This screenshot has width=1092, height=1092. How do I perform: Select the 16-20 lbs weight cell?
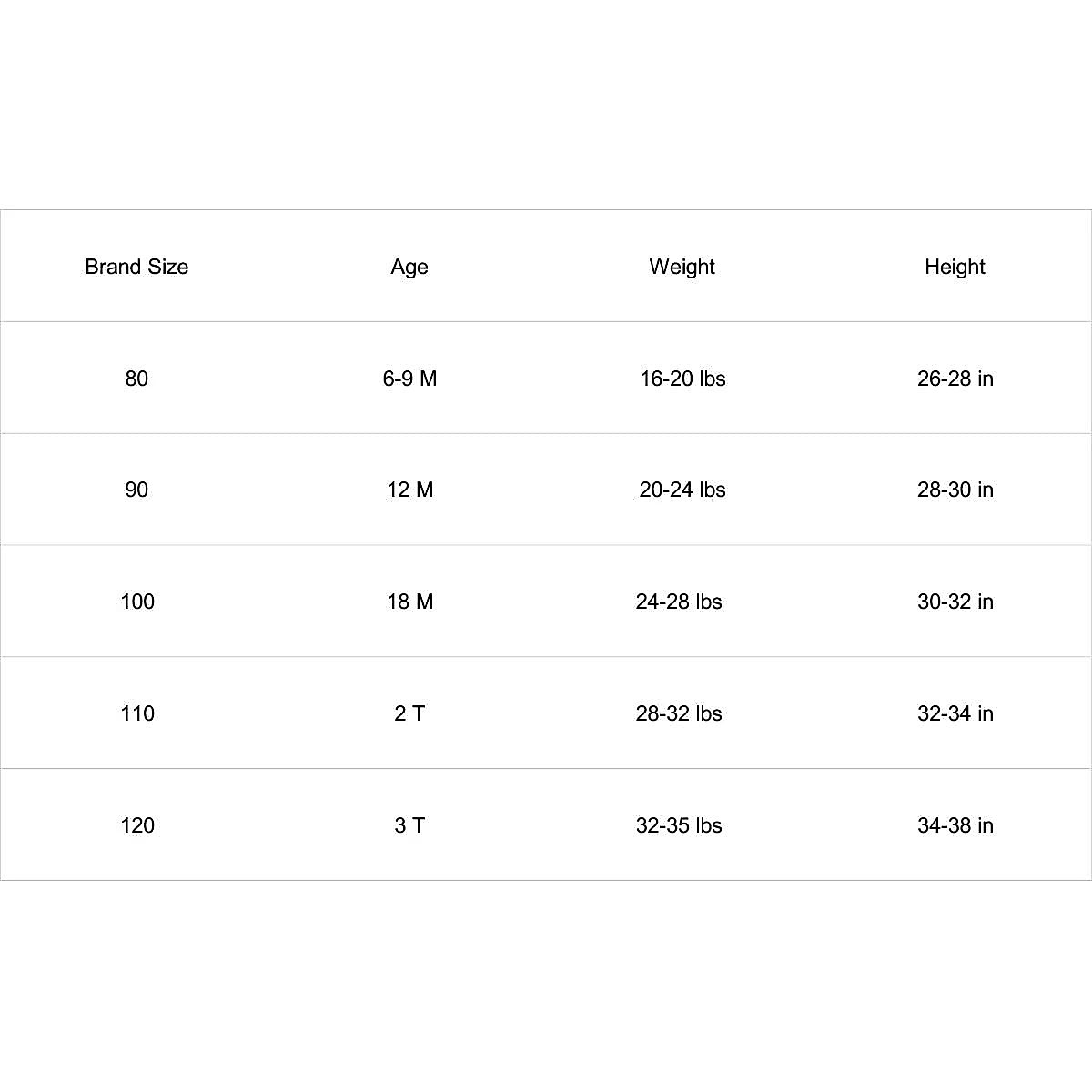tap(682, 379)
